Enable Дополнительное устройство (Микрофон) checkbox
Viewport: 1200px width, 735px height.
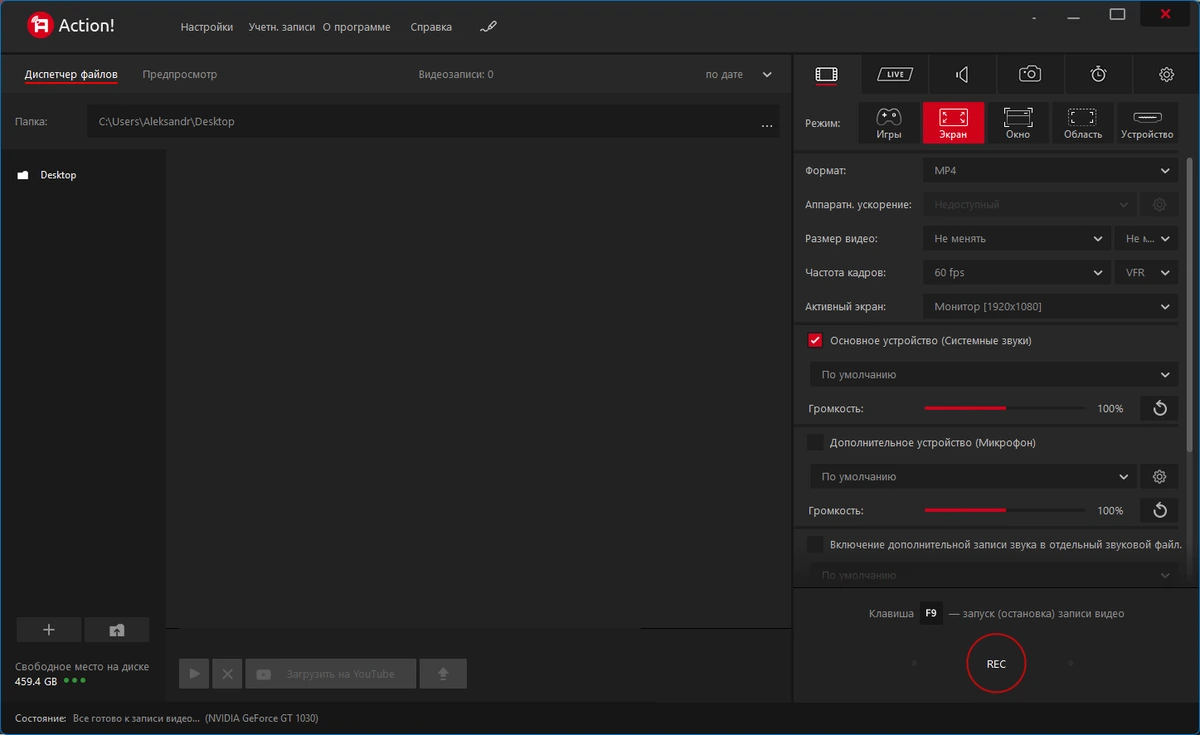(815, 442)
